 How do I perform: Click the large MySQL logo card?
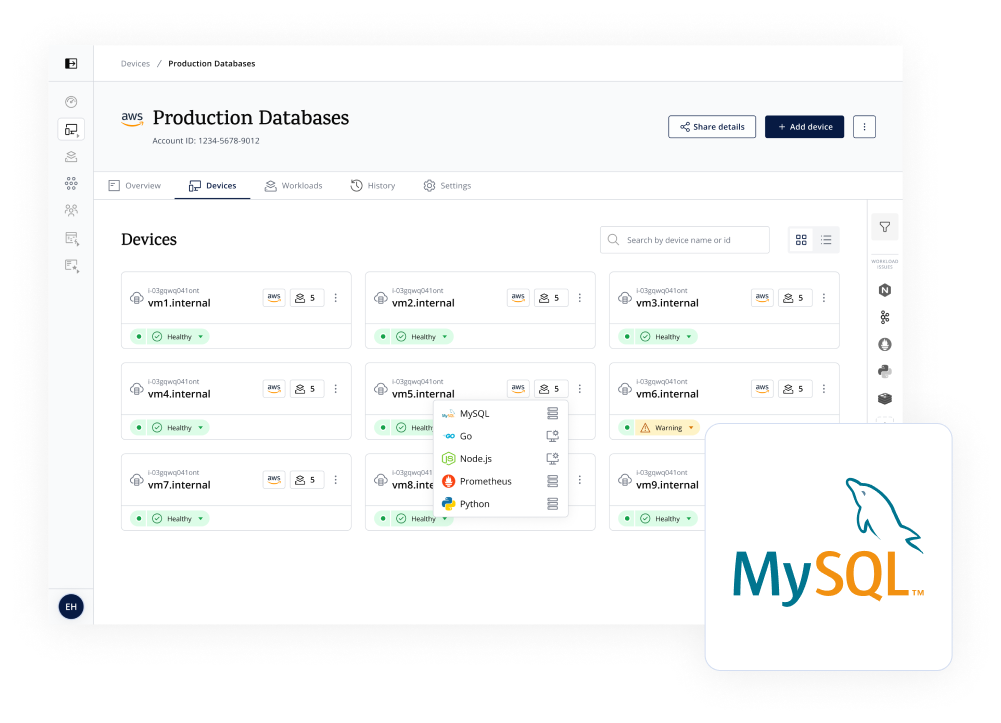pos(829,547)
